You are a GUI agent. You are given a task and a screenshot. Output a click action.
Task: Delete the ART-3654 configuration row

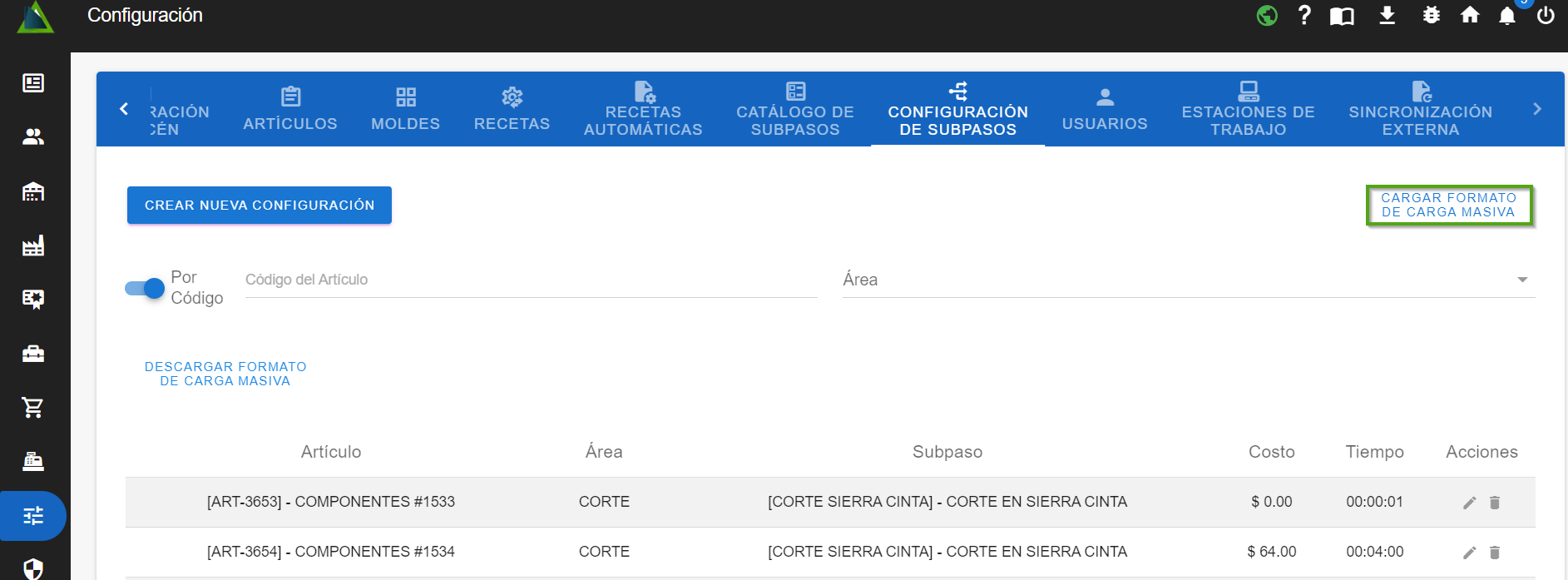coord(1495,553)
